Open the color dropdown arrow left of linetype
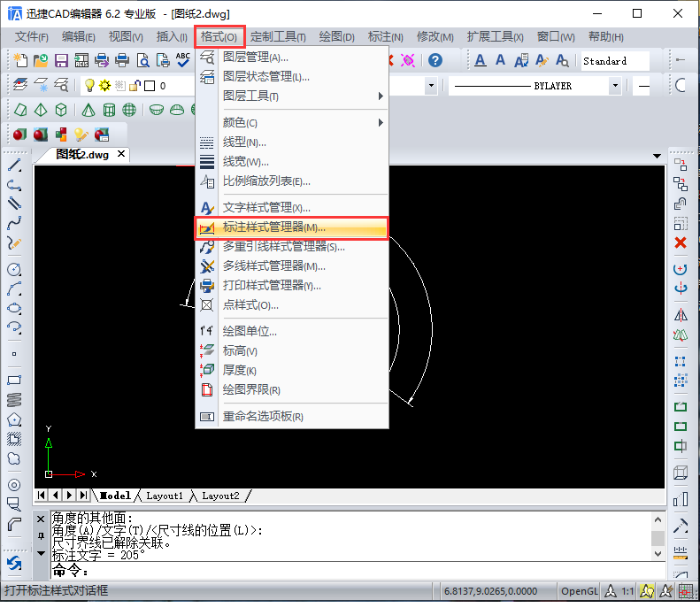This screenshot has height=602, width=700. pyautogui.click(x=431, y=85)
